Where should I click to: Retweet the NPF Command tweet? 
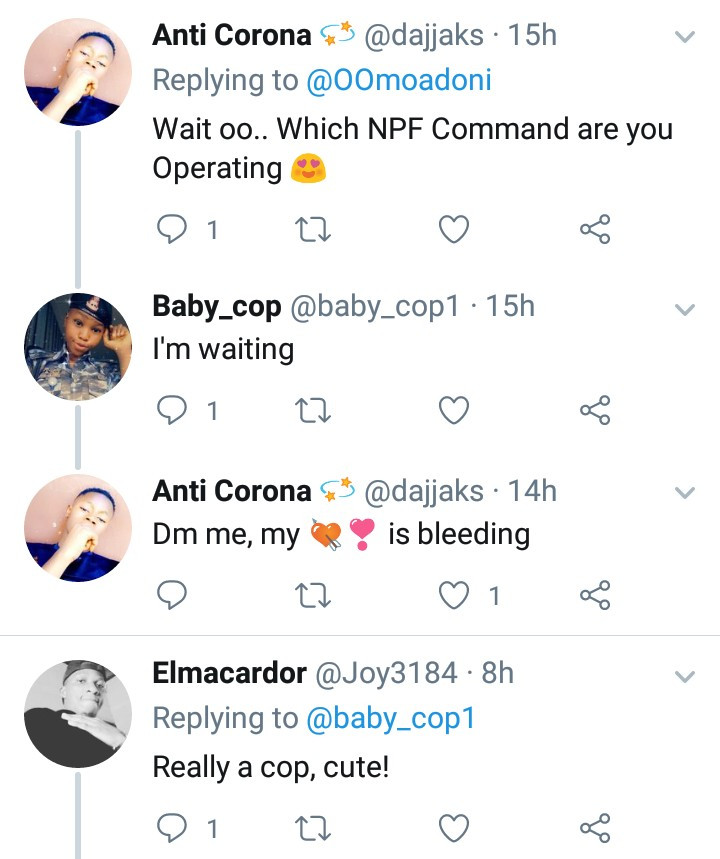(x=314, y=231)
